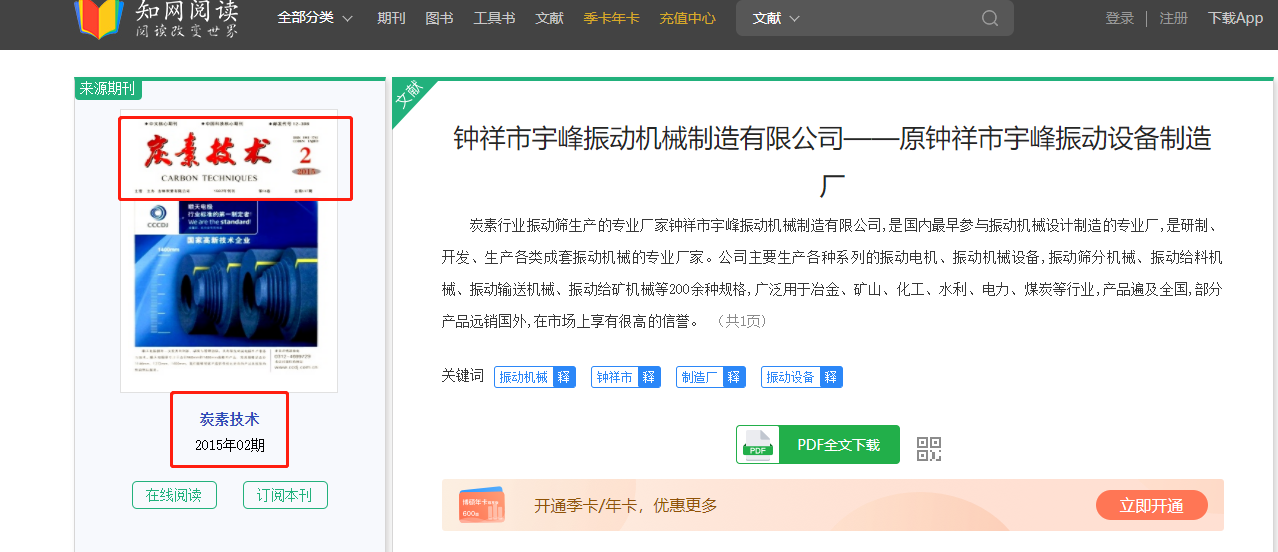This screenshot has width=1278, height=552.
Task: Click the QR code icon
Action: [x=930, y=449]
